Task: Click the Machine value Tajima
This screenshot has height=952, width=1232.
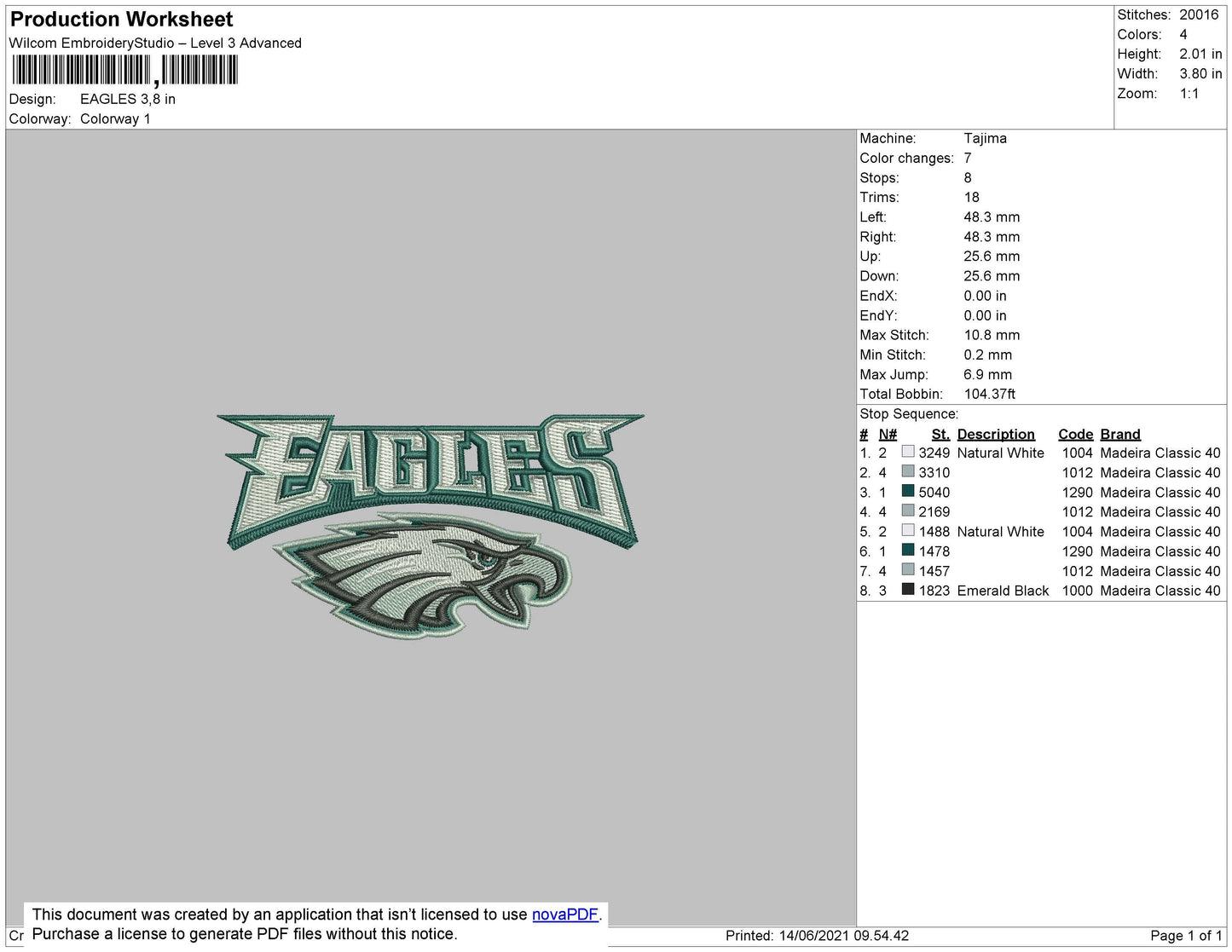Action: (x=985, y=138)
